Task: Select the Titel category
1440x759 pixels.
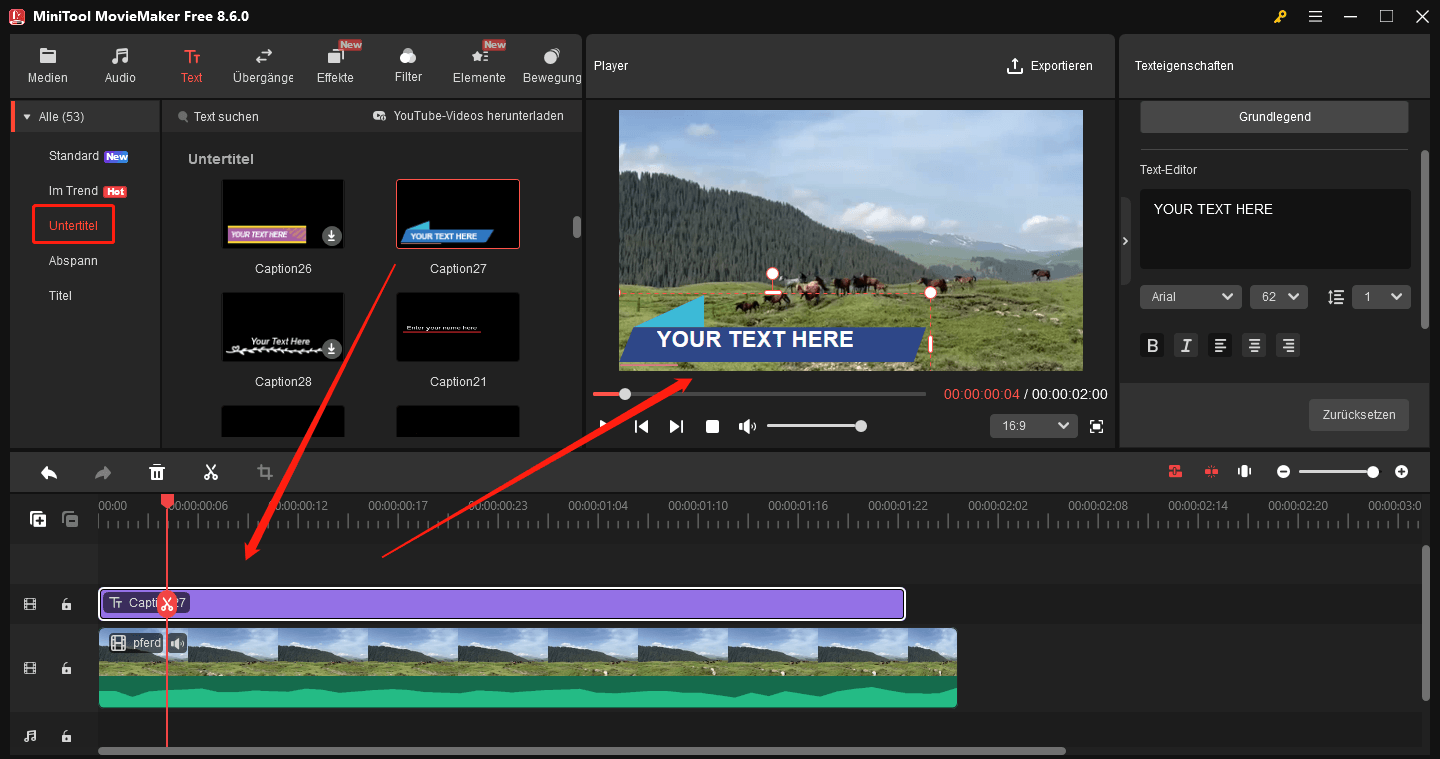Action: tap(61, 296)
